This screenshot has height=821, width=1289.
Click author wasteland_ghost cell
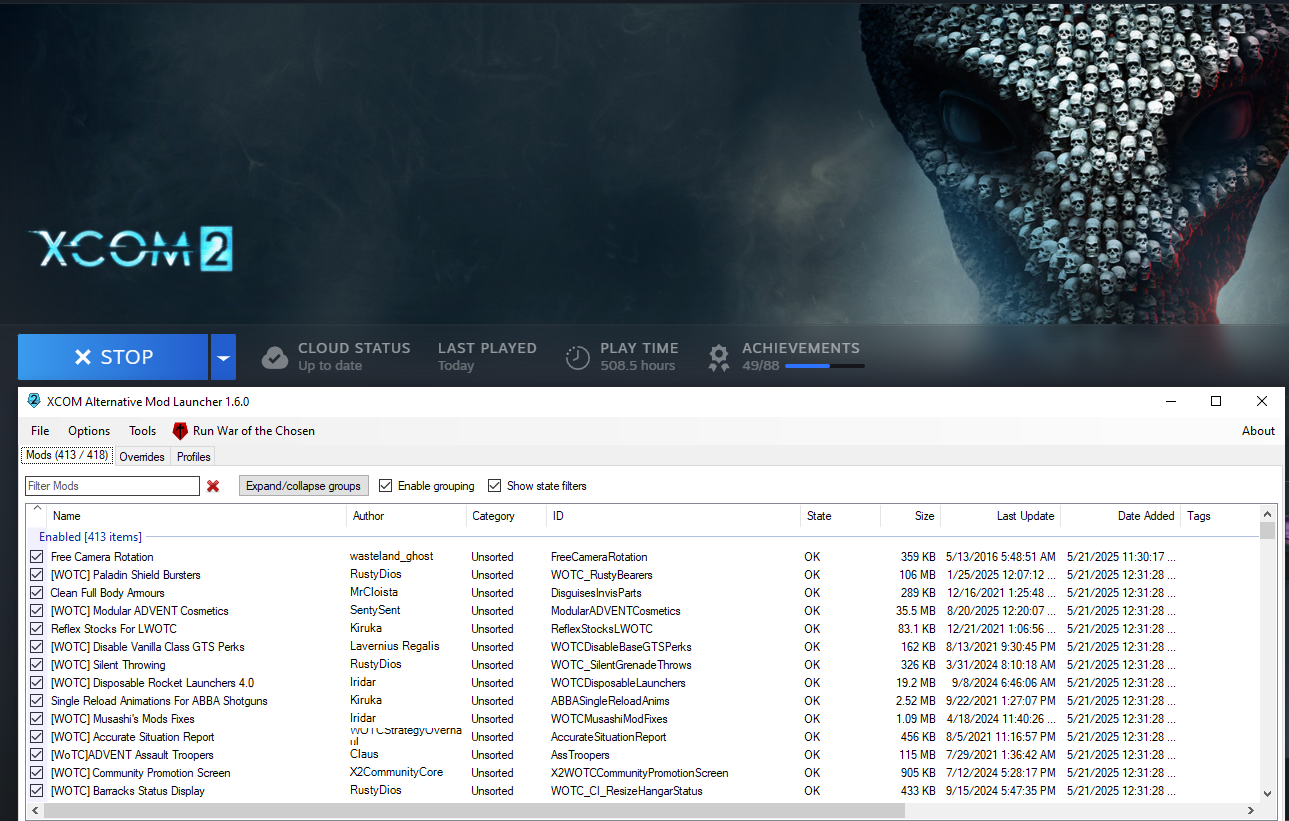[x=391, y=556]
